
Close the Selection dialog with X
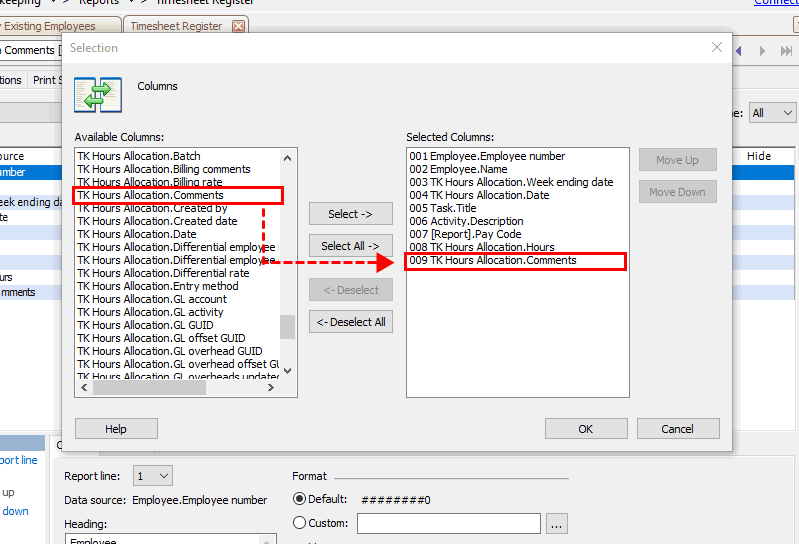point(716,47)
